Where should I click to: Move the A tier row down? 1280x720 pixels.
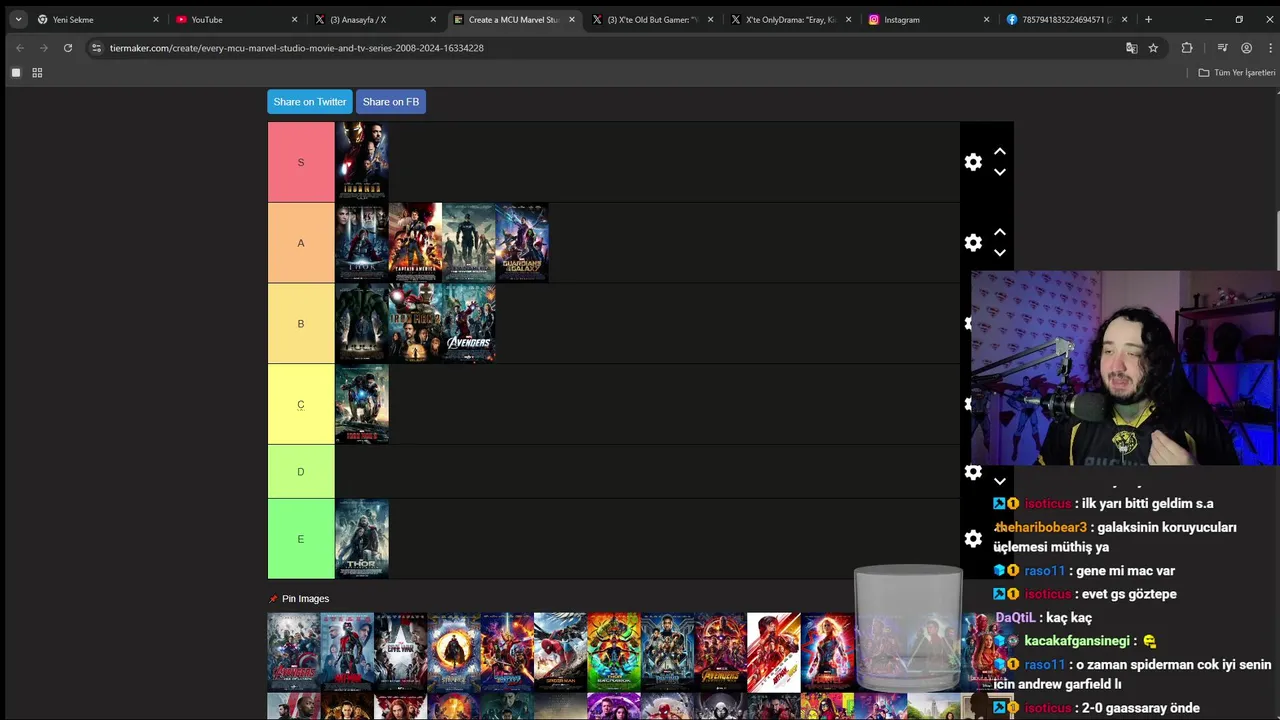tap(999, 253)
